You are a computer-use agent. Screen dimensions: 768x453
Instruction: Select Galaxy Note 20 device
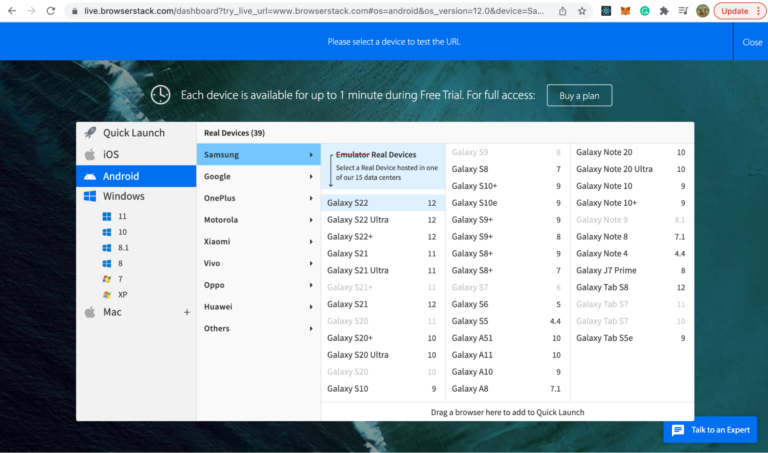tap(630, 152)
